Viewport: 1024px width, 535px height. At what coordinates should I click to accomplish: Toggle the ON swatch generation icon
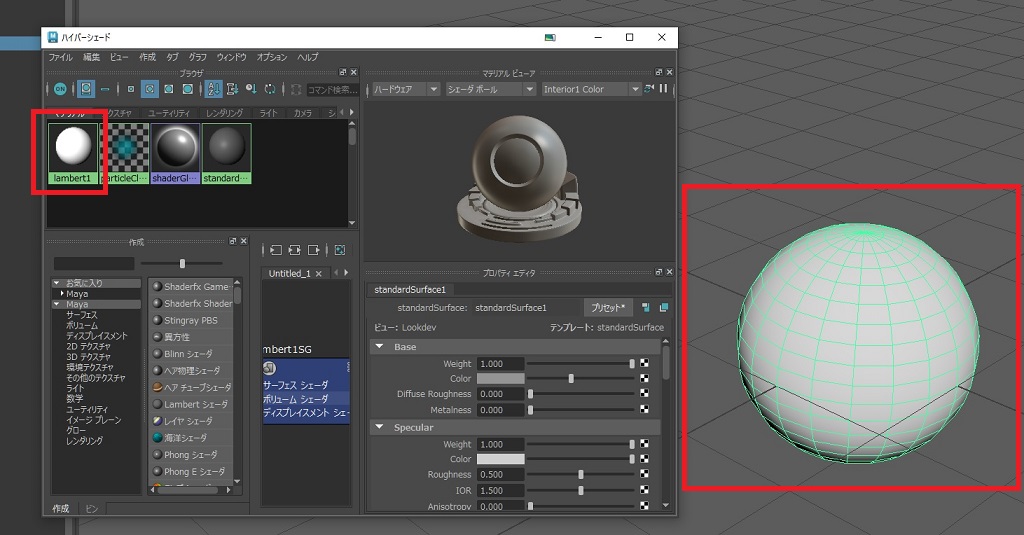60,89
